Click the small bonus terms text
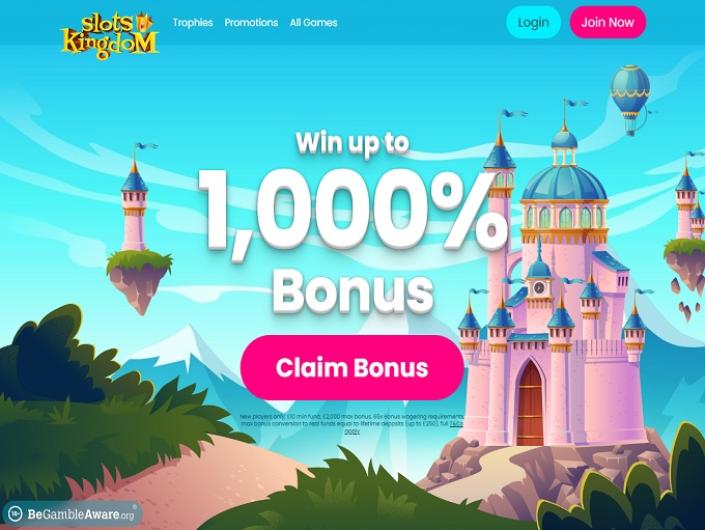 [352, 423]
